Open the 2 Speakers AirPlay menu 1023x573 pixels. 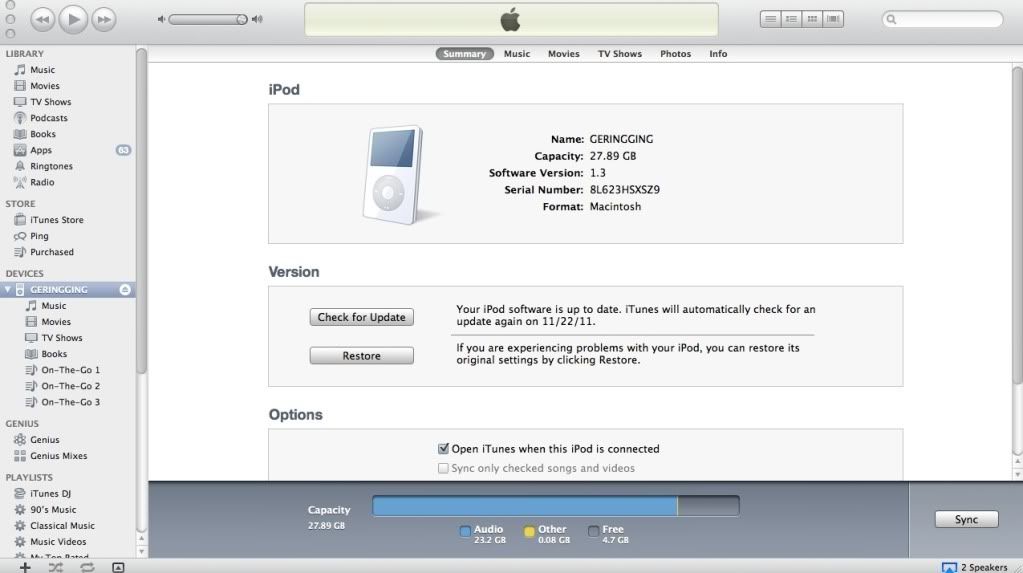pyautogui.click(x=975, y=567)
